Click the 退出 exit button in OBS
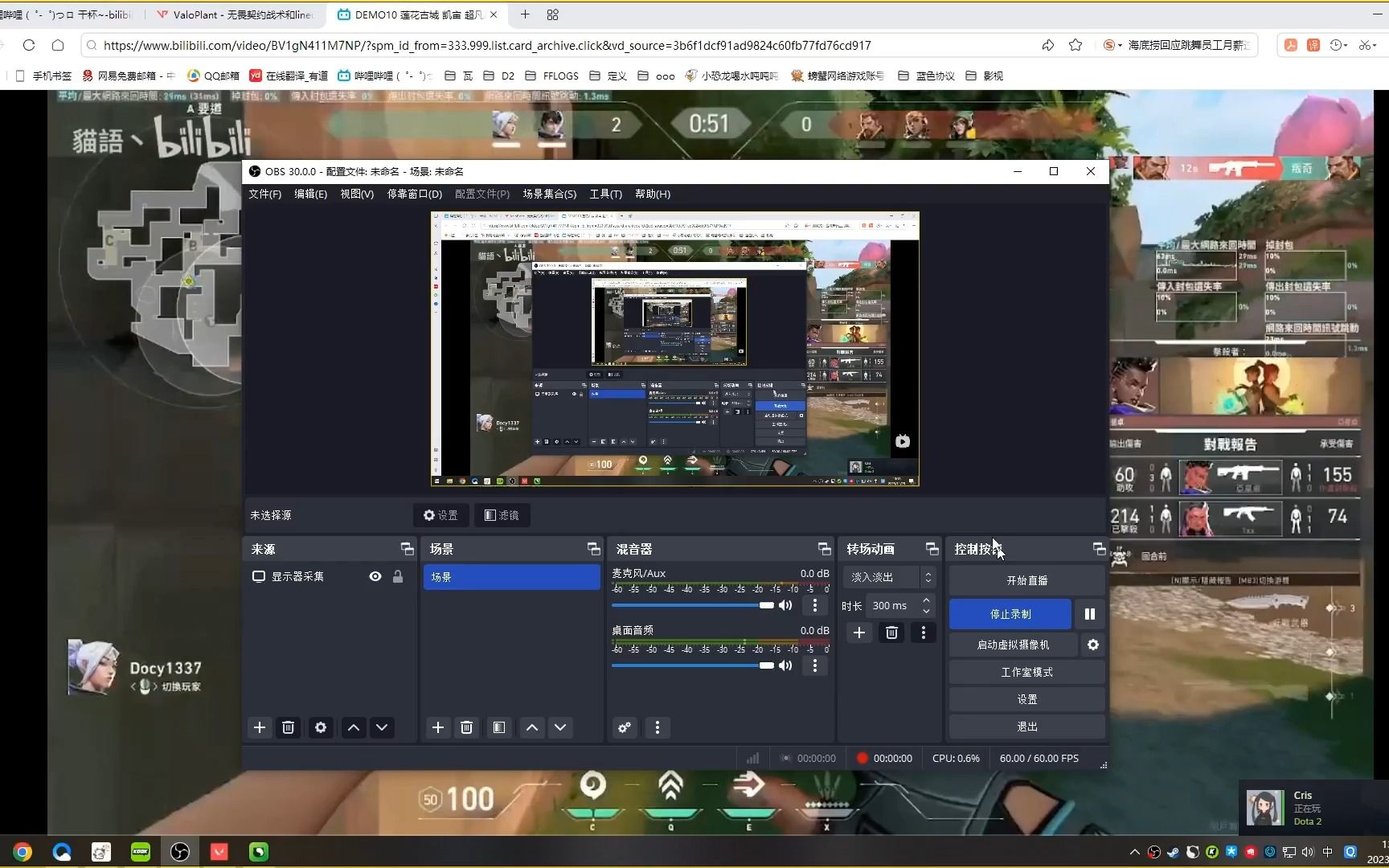This screenshot has height=868, width=1389. click(1026, 727)
